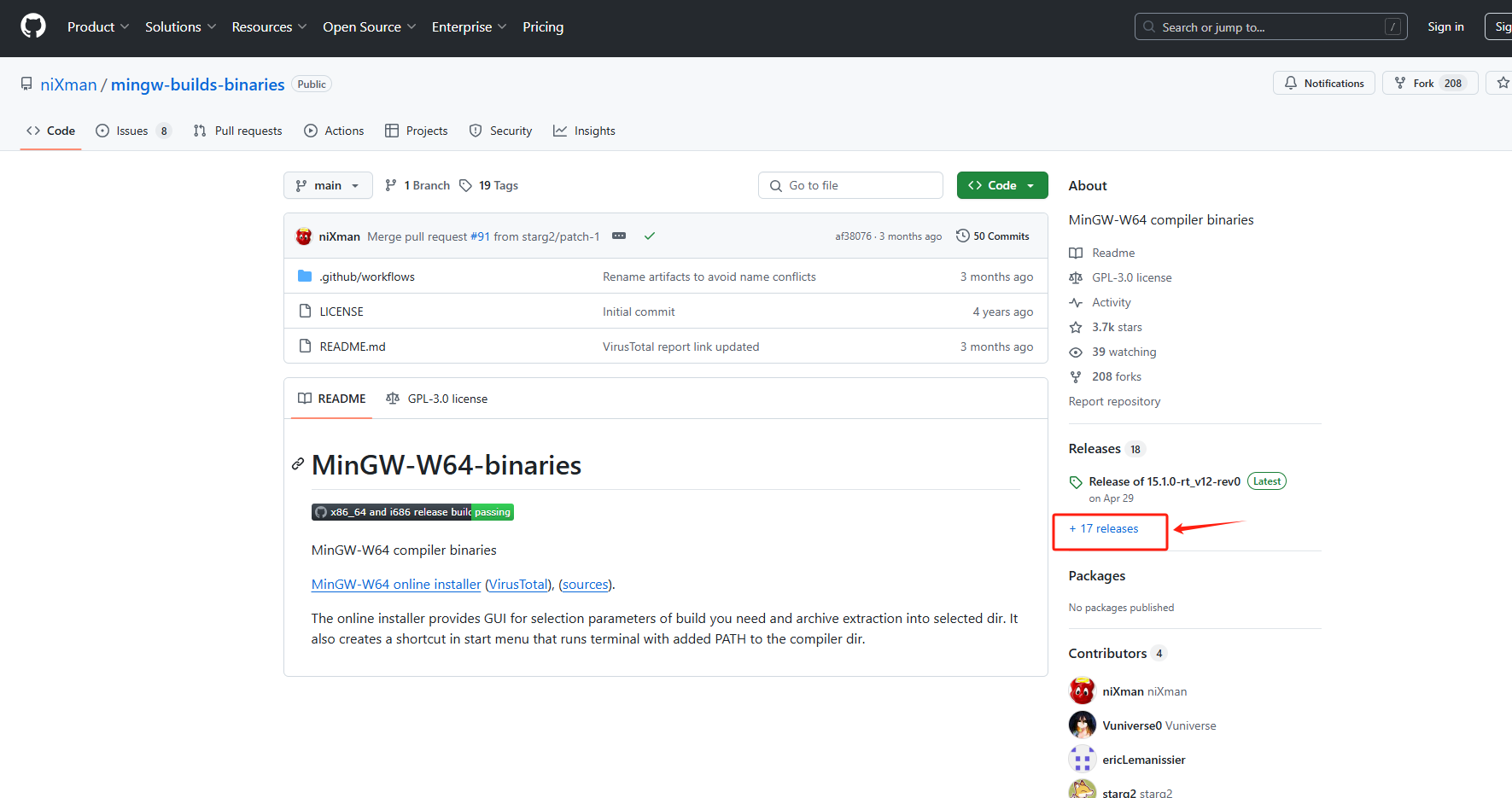
Task: Expand the Solutions menu
Action: point(180,26)
